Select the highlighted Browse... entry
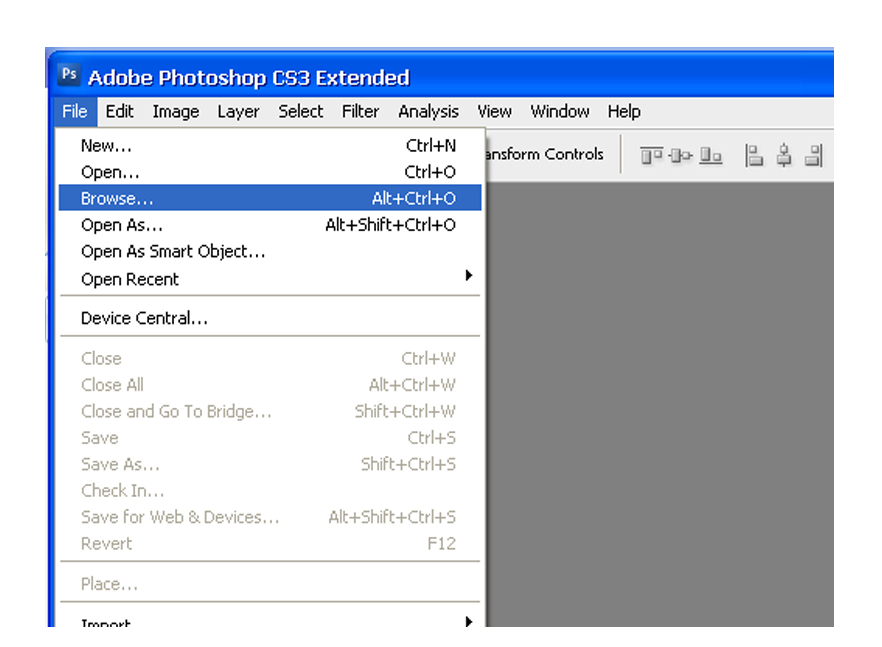The width and height of the screenshot is (882, 647). coord(270,198)
